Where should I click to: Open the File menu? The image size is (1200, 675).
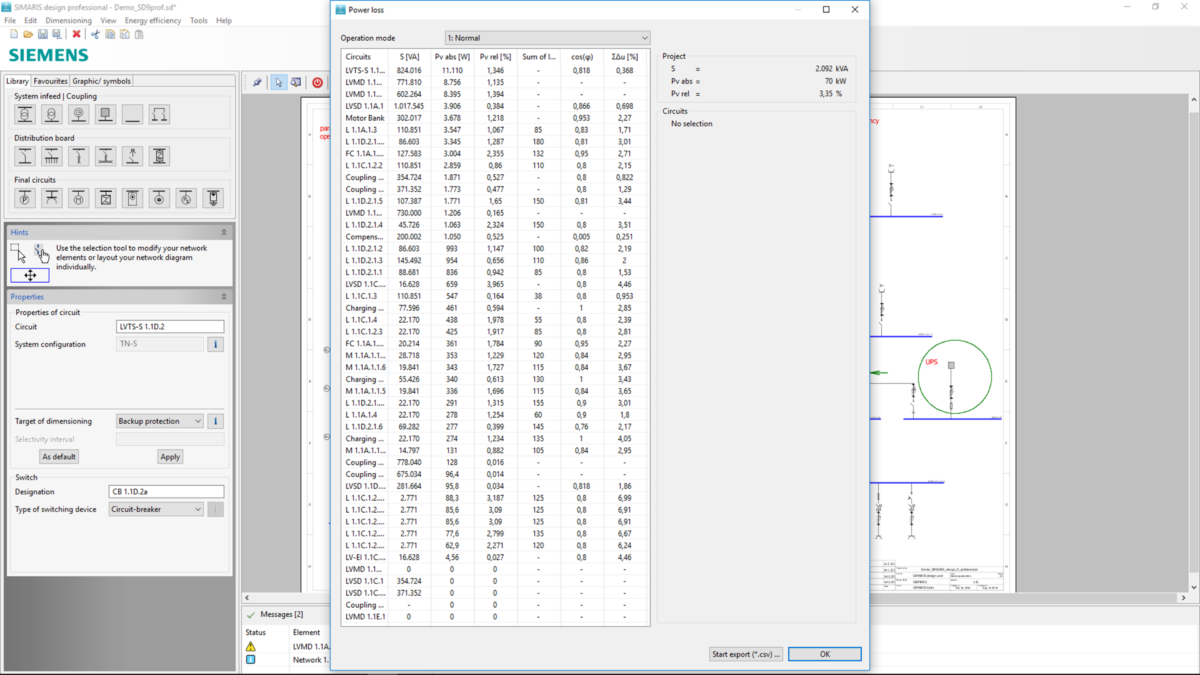tap(9, 20)
